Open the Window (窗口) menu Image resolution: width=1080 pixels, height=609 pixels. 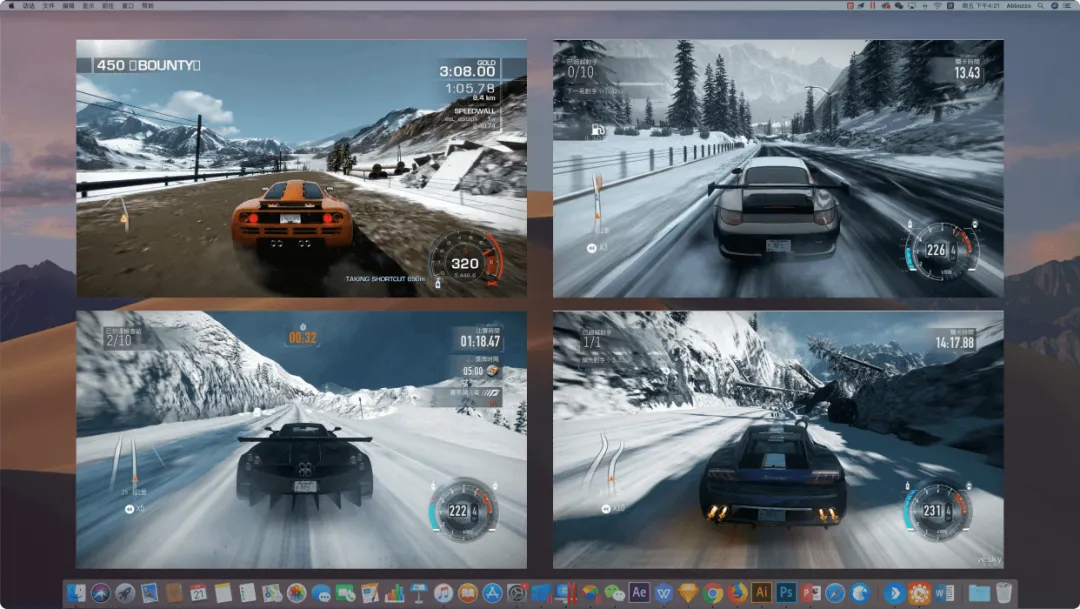tap(128, 6)
